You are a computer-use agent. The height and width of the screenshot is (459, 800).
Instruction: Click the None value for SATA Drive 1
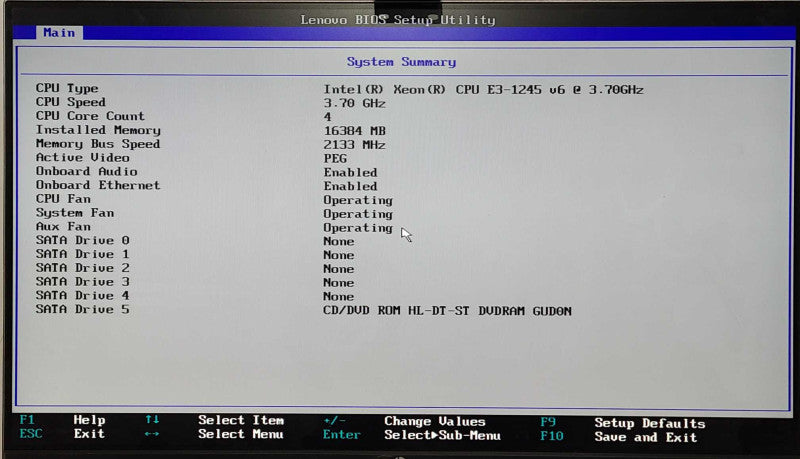click(x=339, y=255)
